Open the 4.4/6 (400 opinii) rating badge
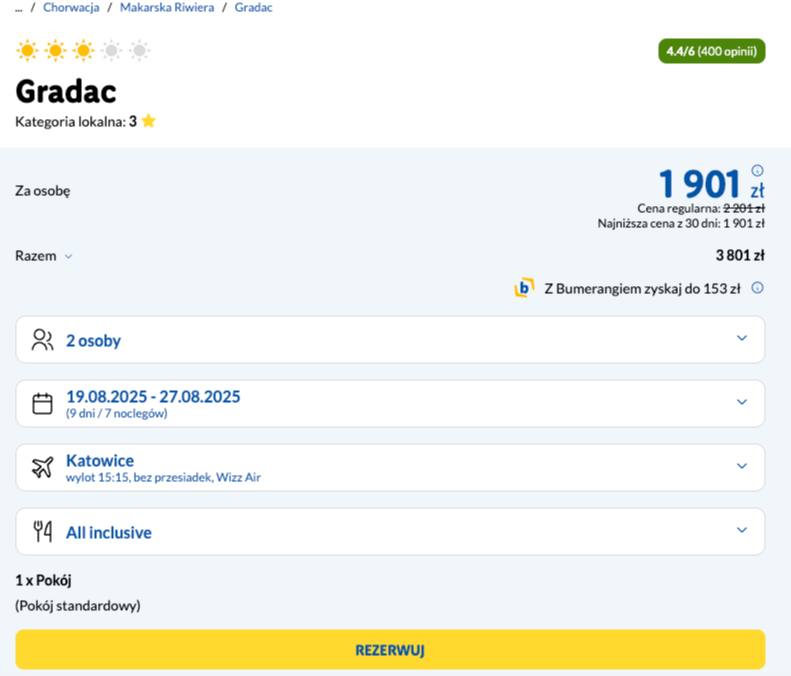Screen dimensions: 791x676 [711, 51]
